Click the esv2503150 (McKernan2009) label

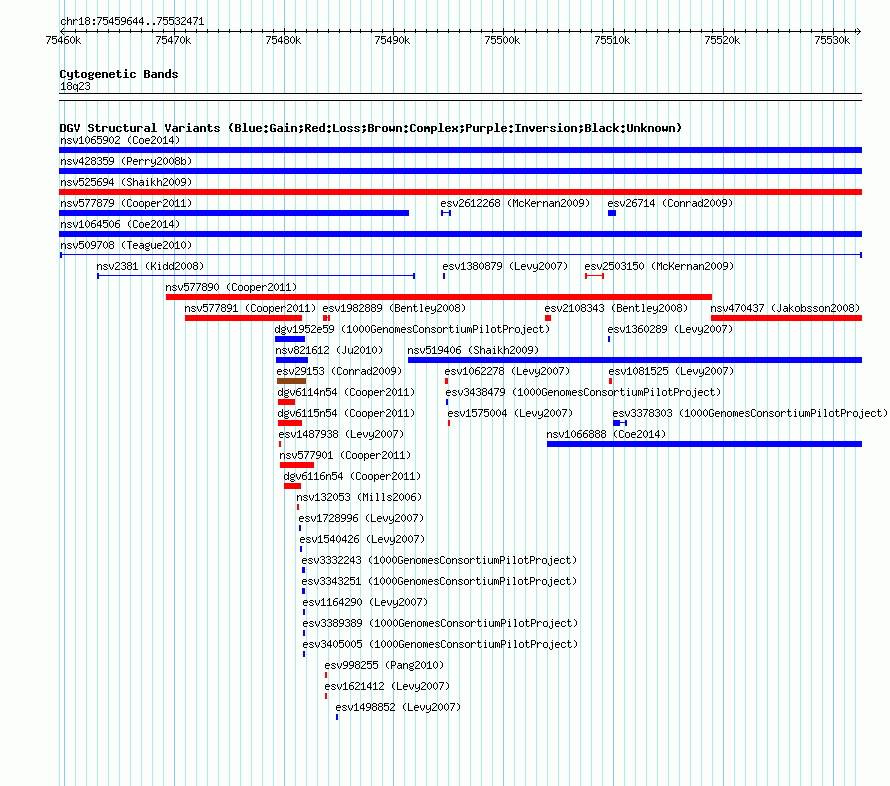coord(659,266)
